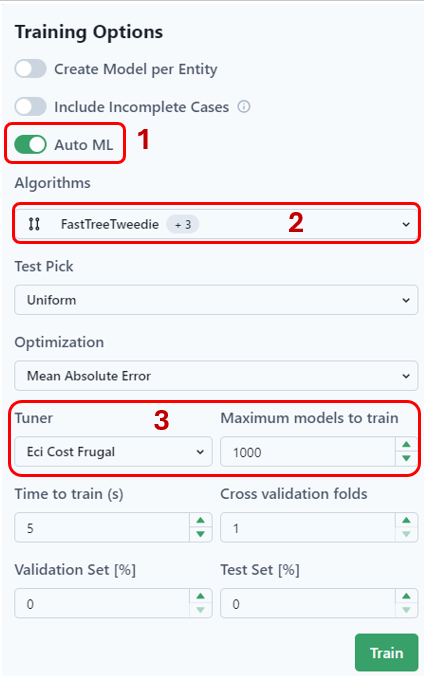Screen dimensions: 424x676
Task: Increase Test Set percentage with up arrow
Action: (x=406, y=596)
